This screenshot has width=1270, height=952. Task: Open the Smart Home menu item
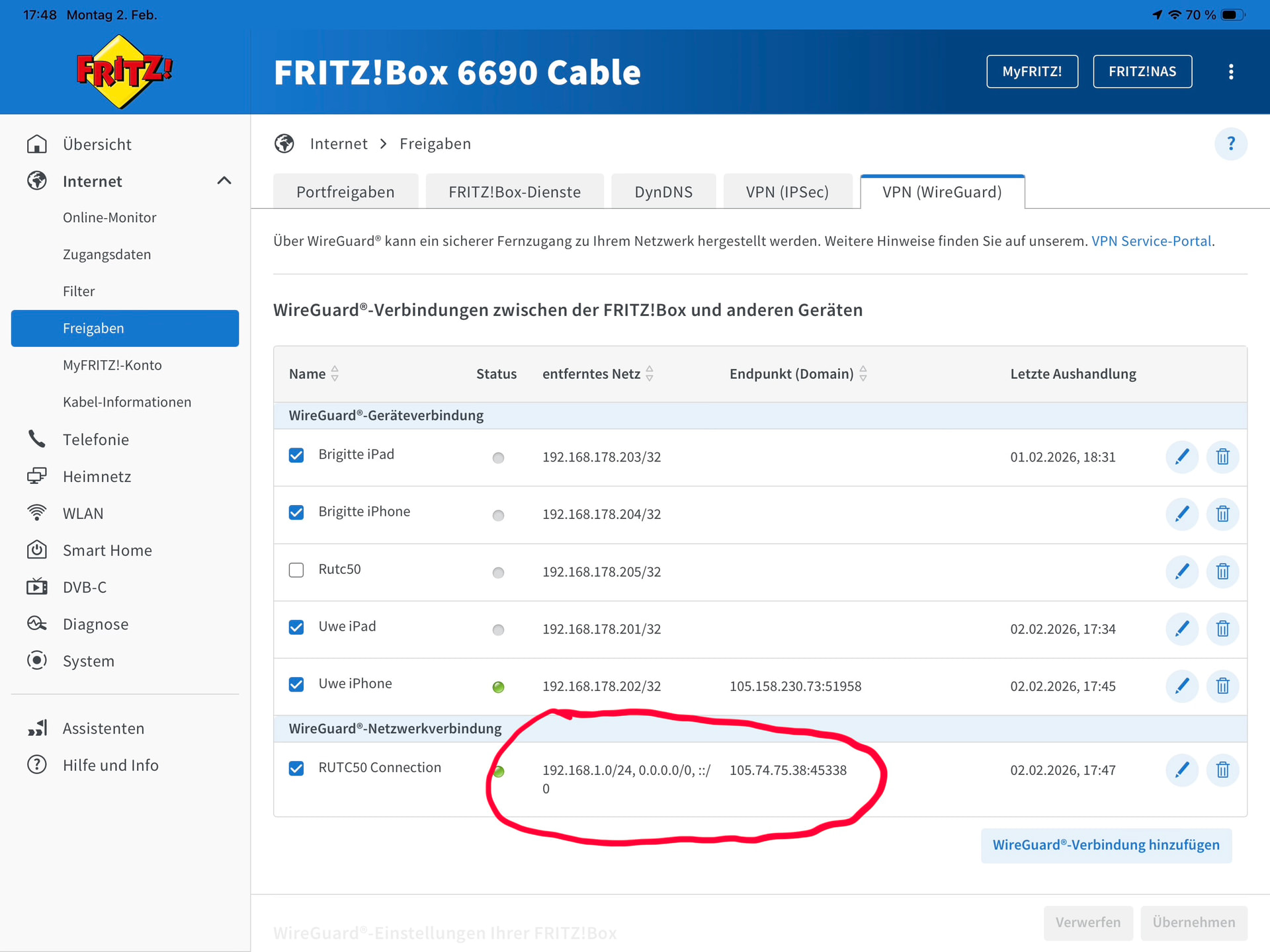click(x=107, y=550)
